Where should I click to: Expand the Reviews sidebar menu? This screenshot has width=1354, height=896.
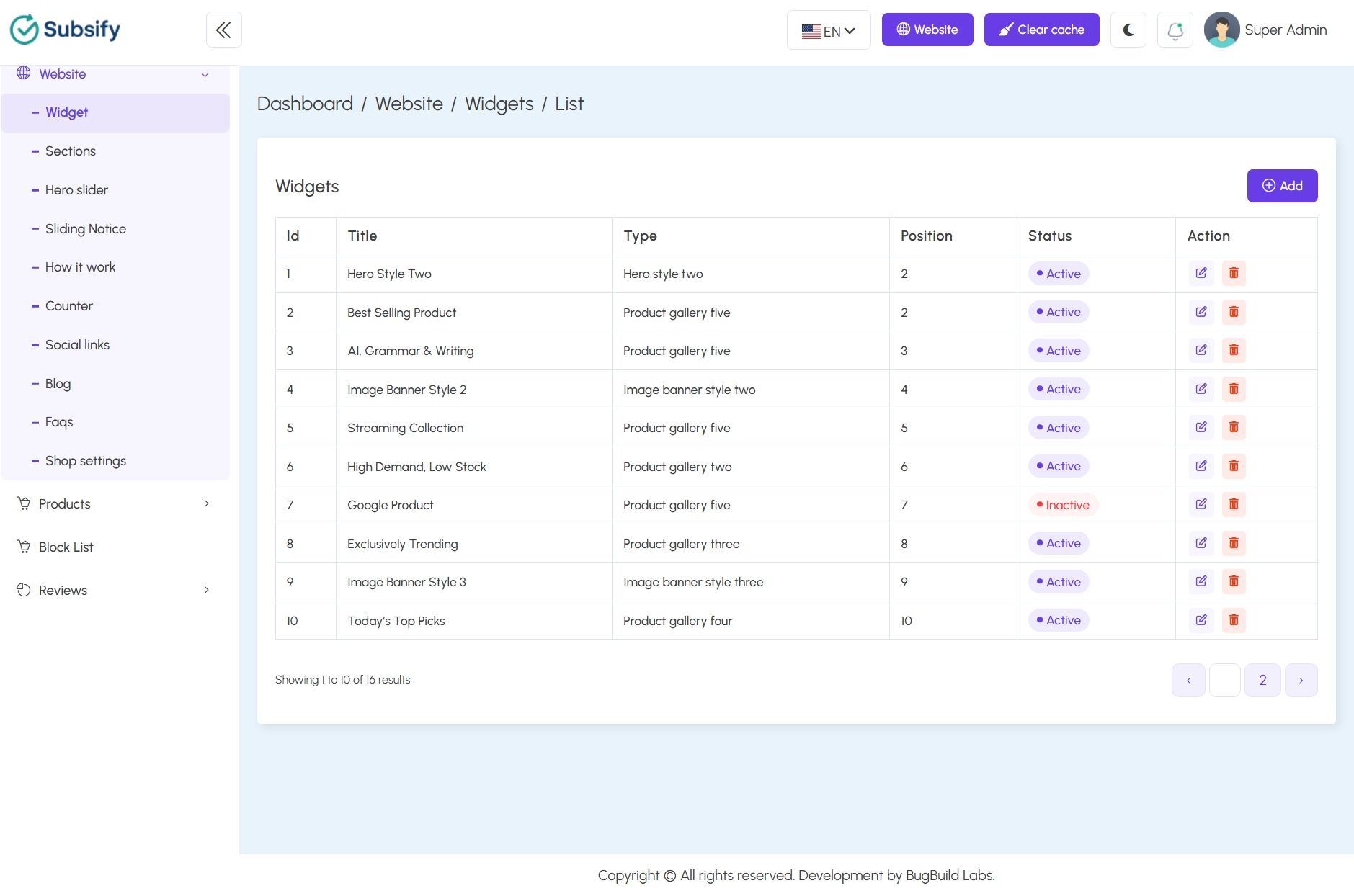pos(115,590)
